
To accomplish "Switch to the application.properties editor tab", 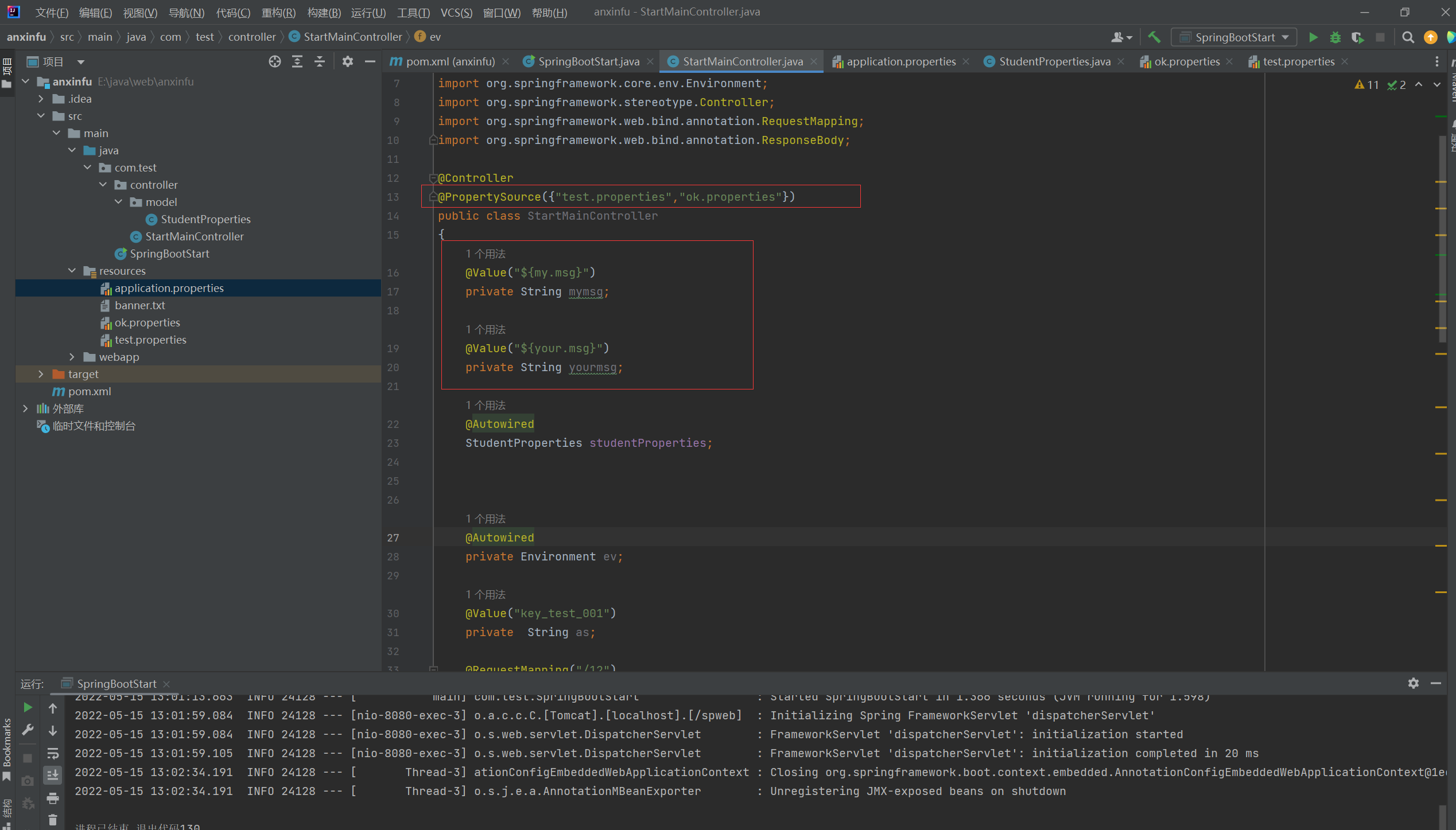I will [900, 61].
